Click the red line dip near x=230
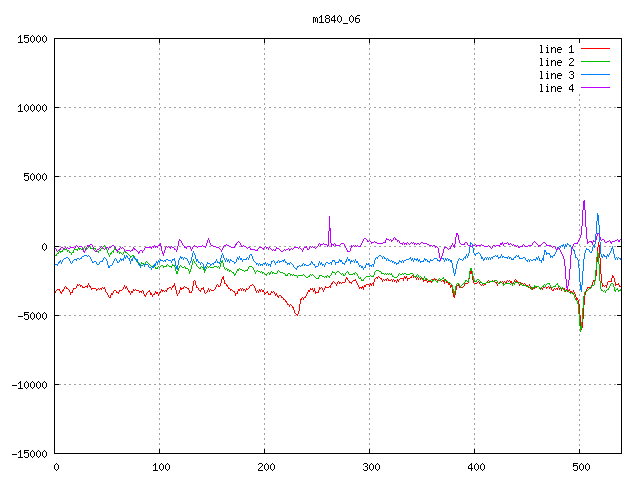 297,313
